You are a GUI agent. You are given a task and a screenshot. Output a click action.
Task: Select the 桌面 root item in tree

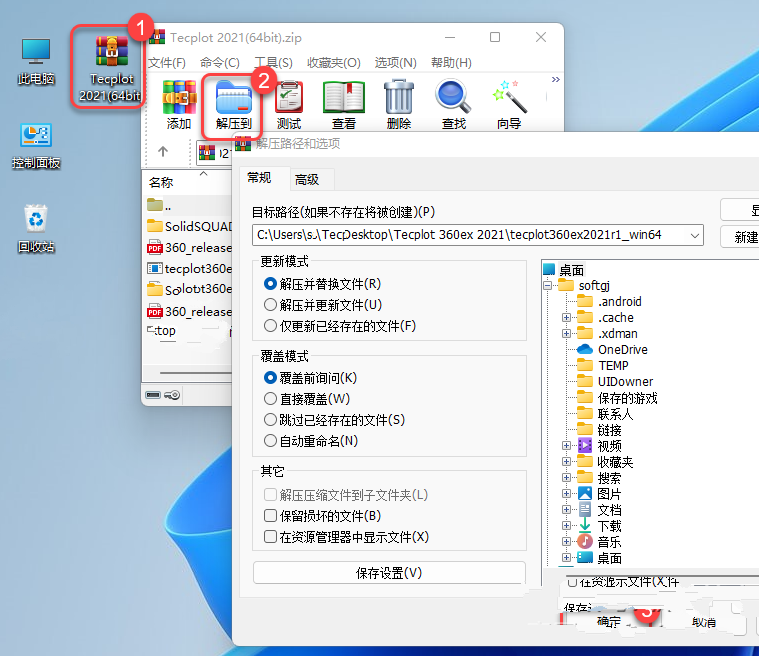coord(564,270)
